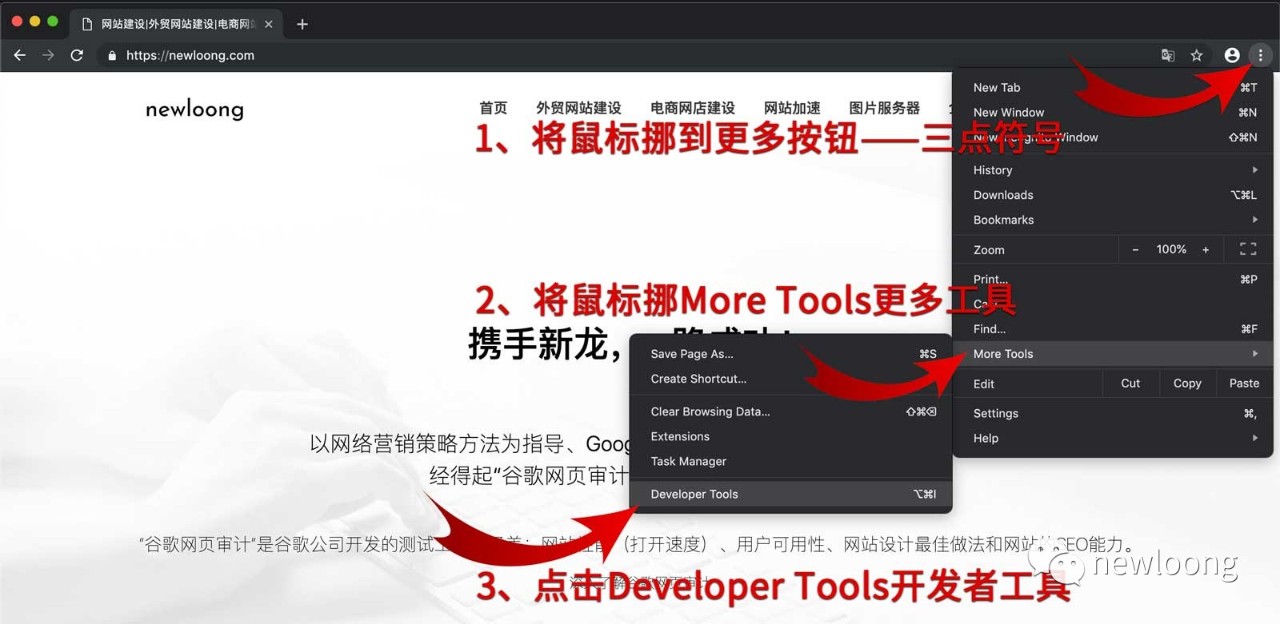Image resolution: width=1280 pixels, height=624 pixels.
Task: Select Task Manager from the submenu
Action: coord(688,461)
